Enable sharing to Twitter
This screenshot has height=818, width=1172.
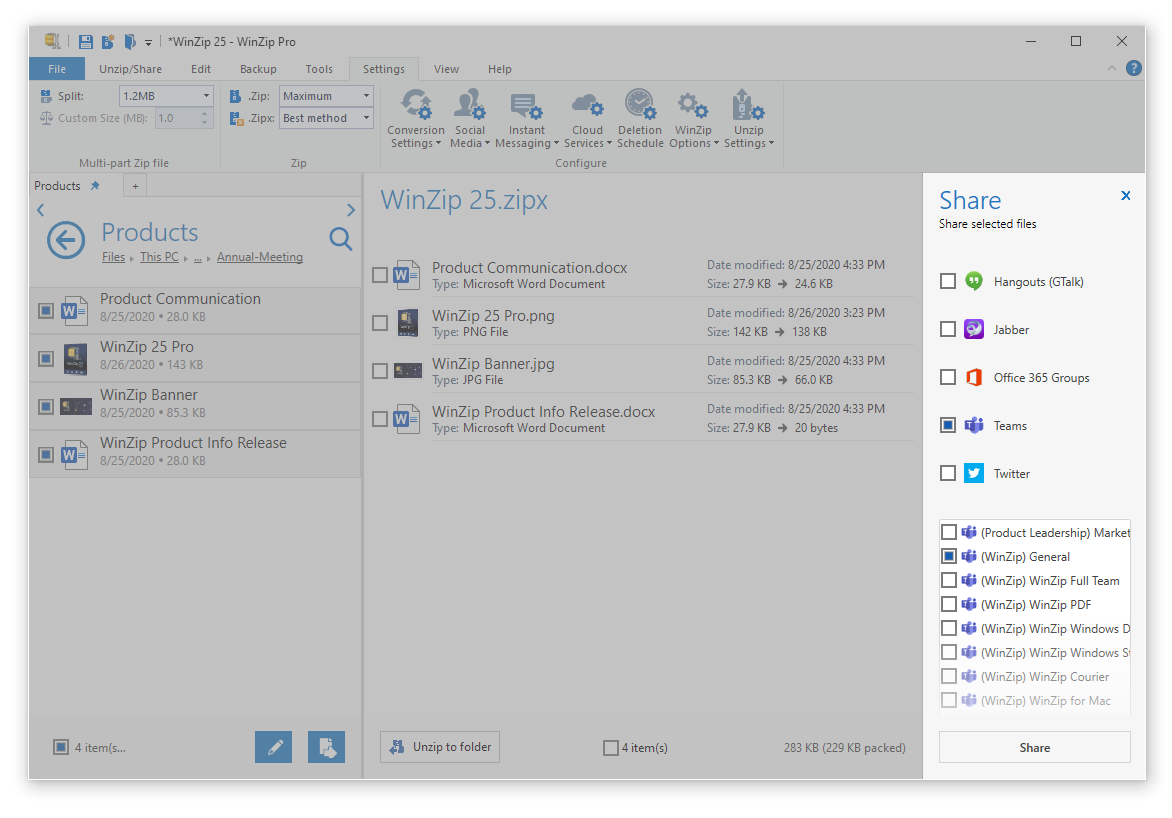point(948,472)
